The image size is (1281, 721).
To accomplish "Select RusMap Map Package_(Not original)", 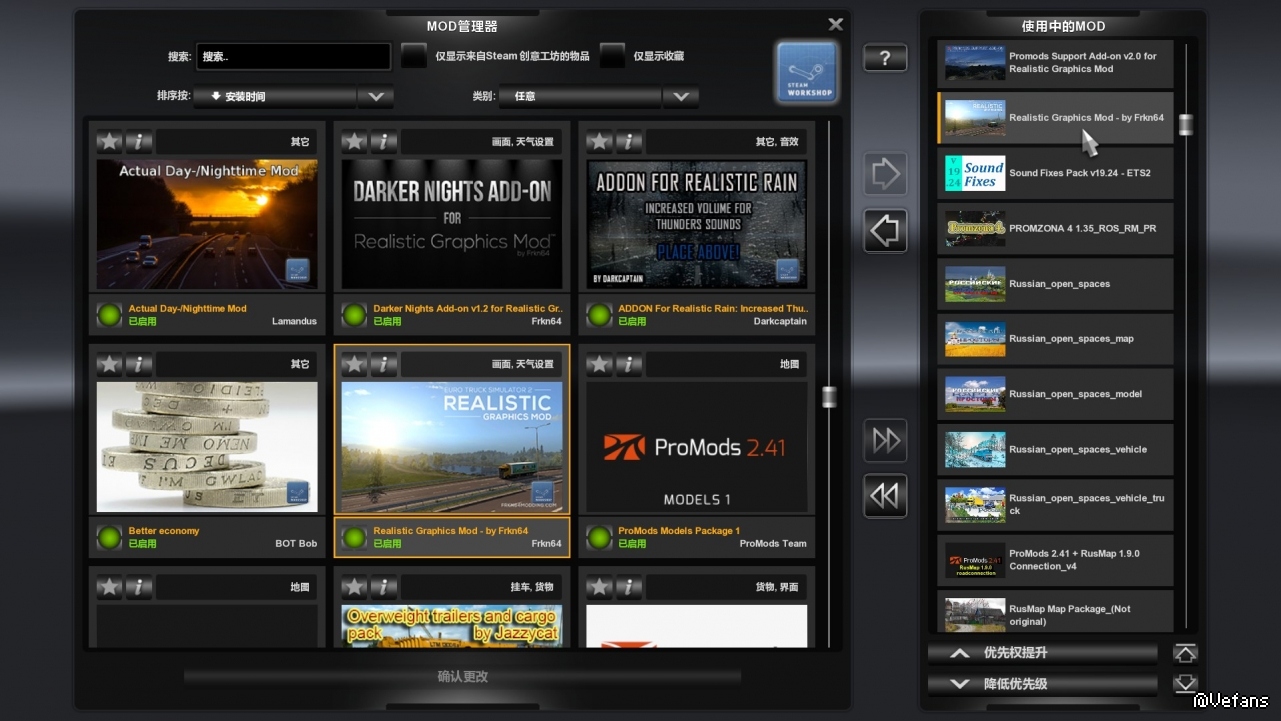I will 1055,612.
